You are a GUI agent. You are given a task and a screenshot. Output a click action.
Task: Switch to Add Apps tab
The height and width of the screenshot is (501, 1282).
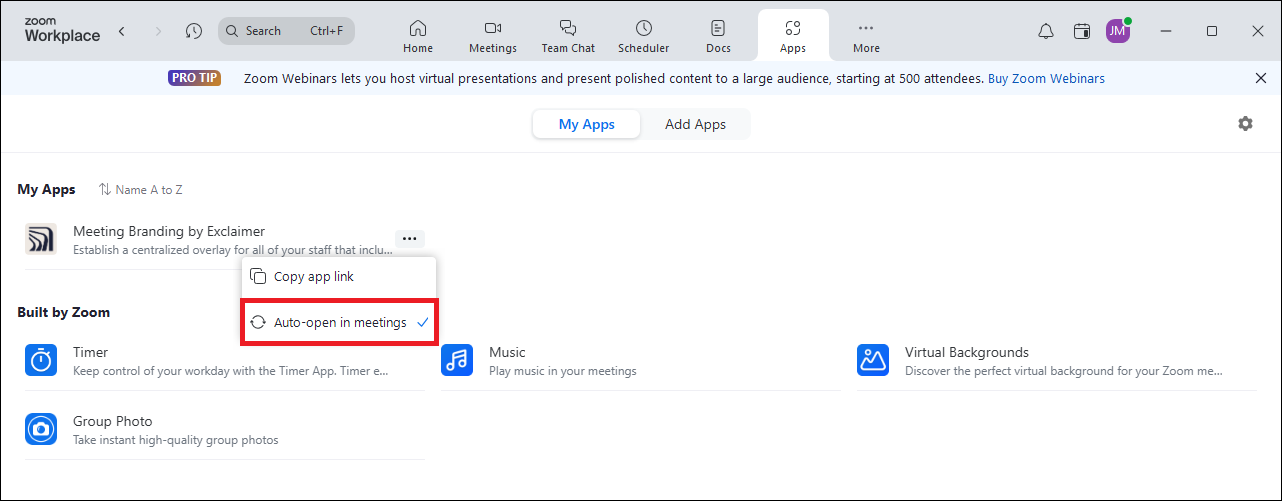click(x=696, y=125)
